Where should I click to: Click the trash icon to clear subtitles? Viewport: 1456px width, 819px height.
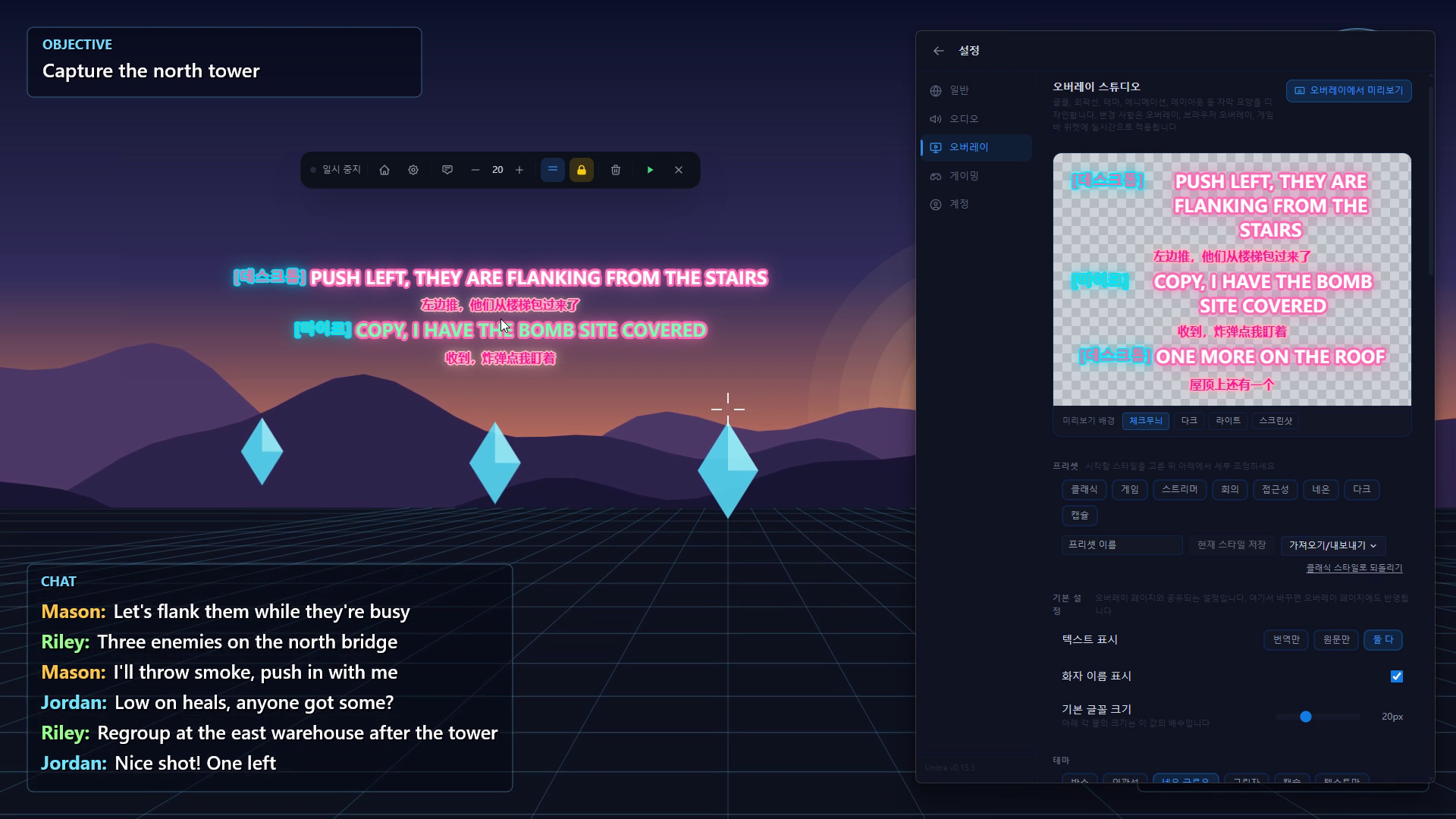616,170
